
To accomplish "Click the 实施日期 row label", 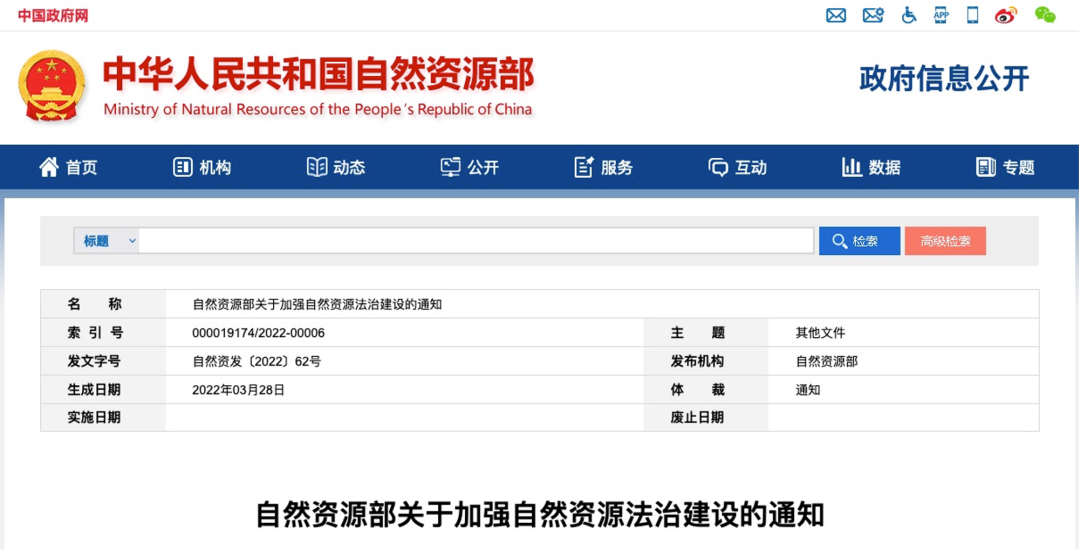I will (94, 417).
